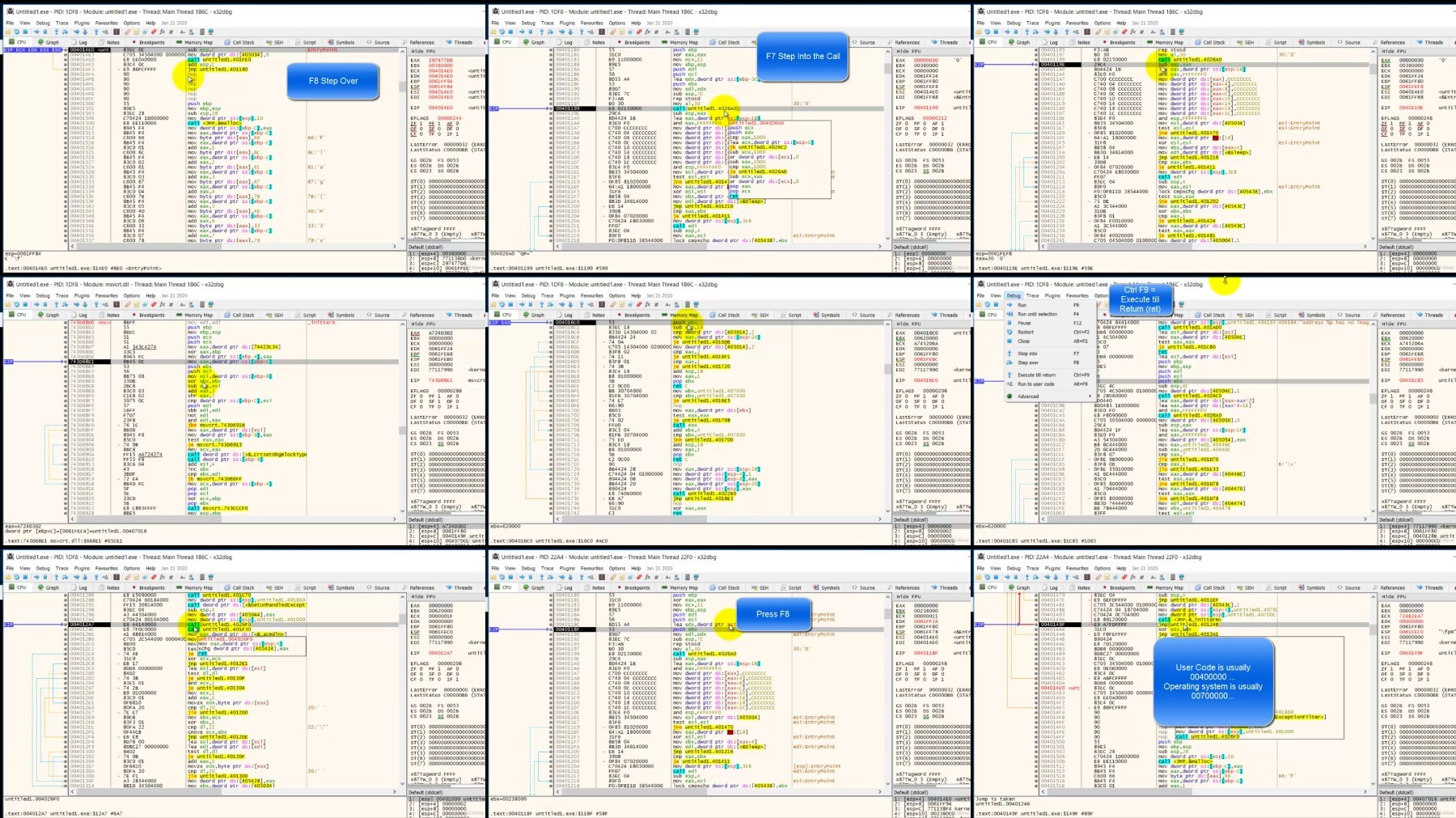1456x818 pixels.
Task: Switch to Memory Map tab in Press F8 window
Action: [x=679, y=587]
